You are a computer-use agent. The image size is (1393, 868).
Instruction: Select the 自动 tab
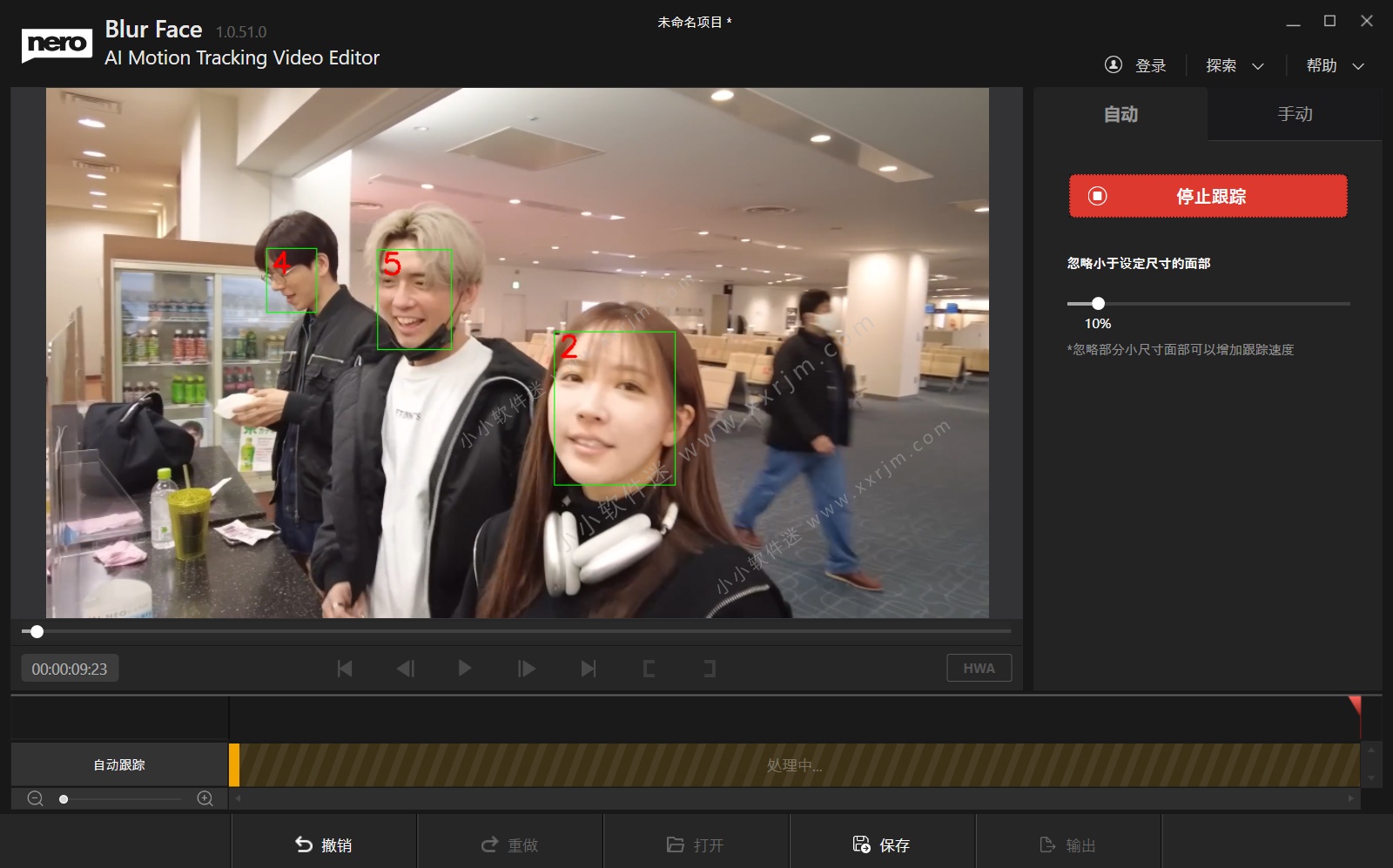[1120, 114]
